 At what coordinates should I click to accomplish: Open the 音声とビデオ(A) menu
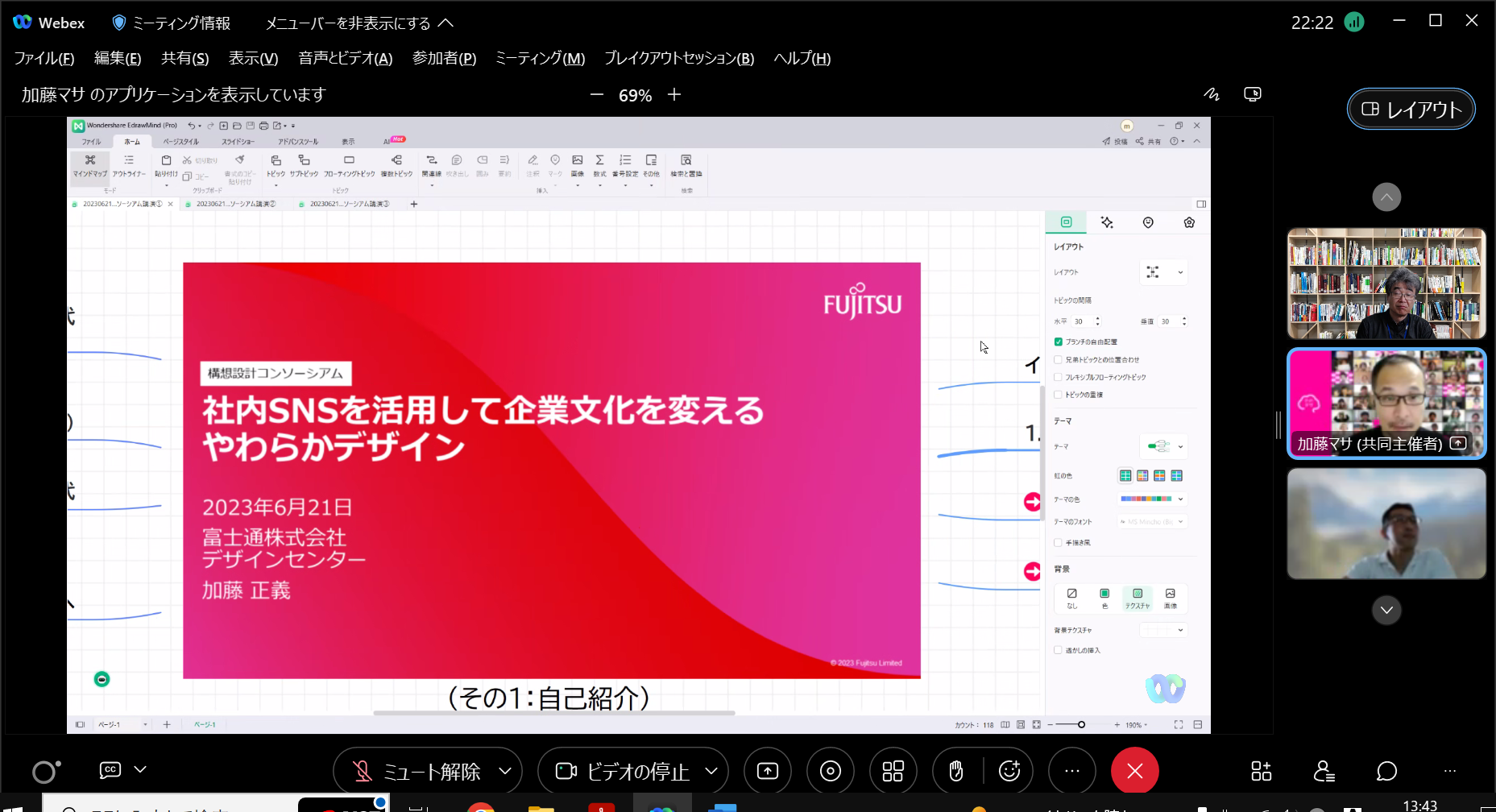(x=345, y=58)
